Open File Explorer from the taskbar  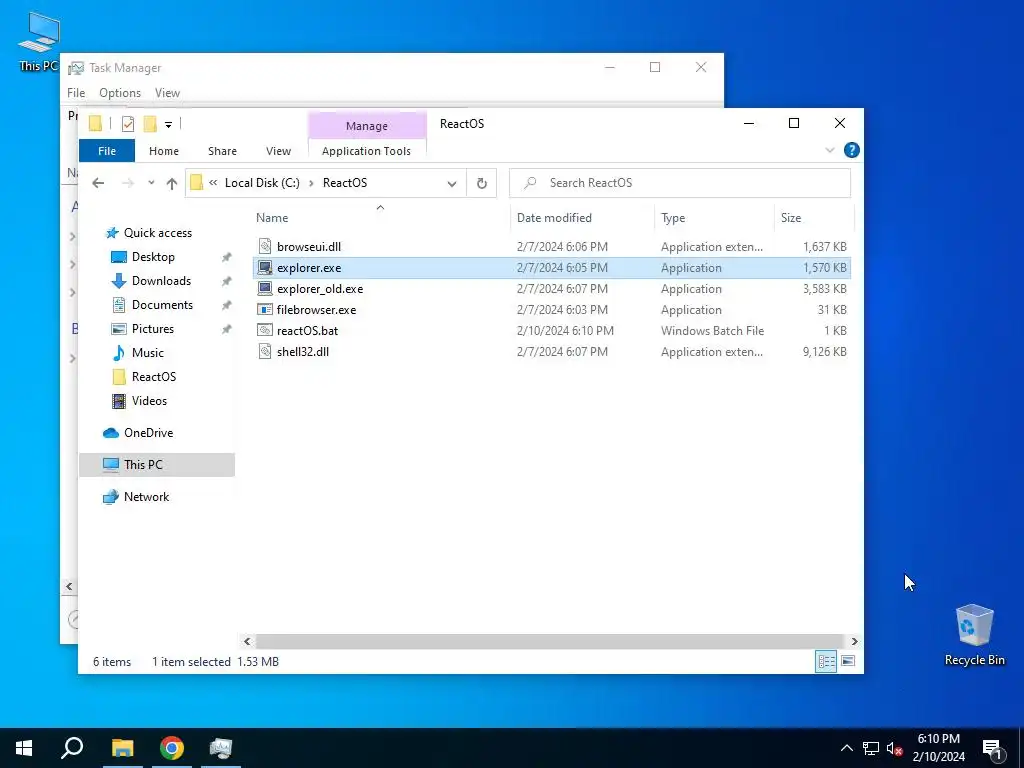coord(122,748)
